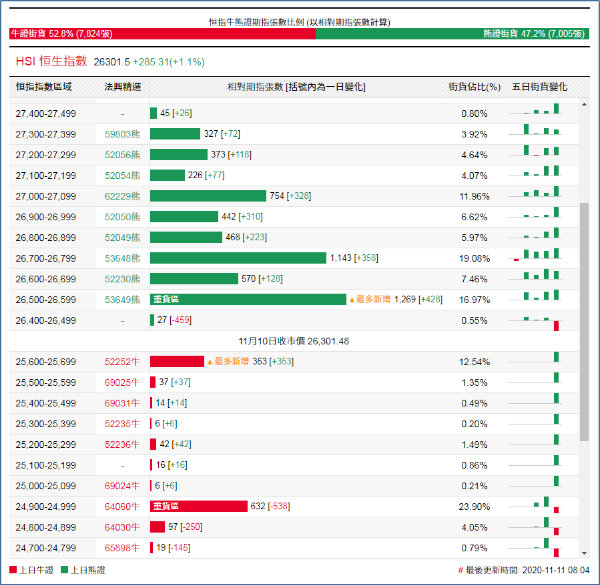Click the 重貨區 label on the red bar
The width and height of the screenshot is (600, 585).
[x=166, y=506]
